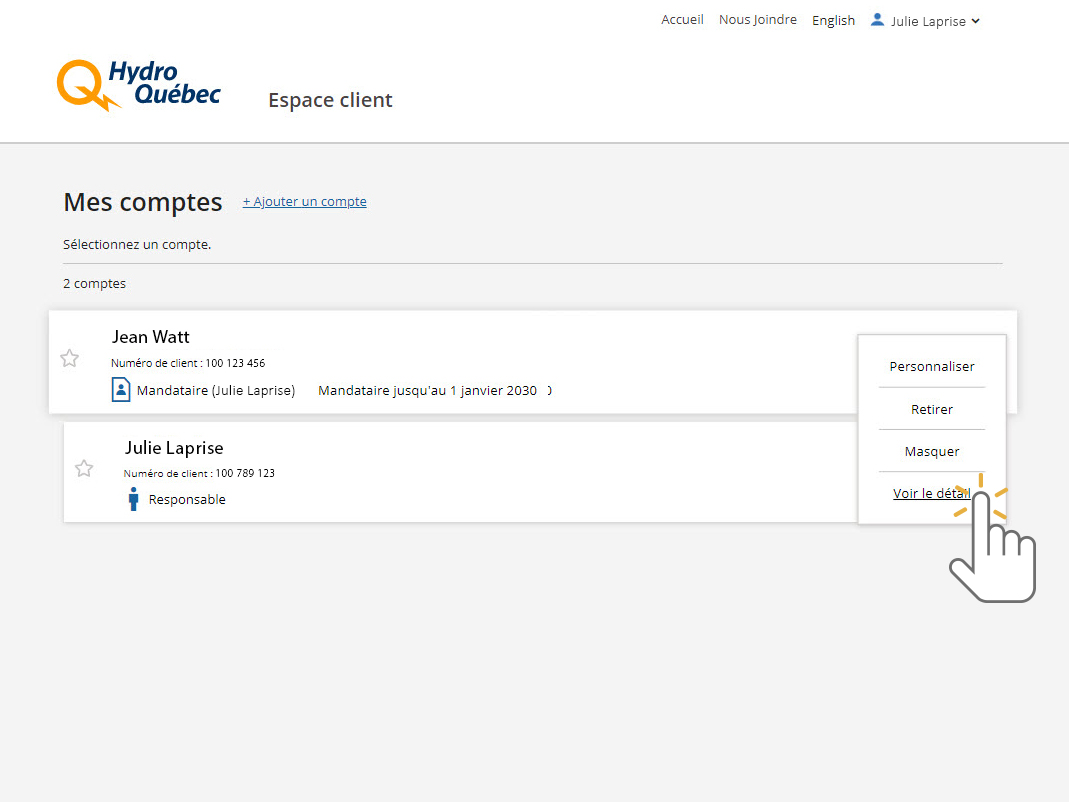The height and width of the screenshot is (802, 1069).
Task: Expand the Julie Laprise user menu chevron
Action: click(975, 21)
